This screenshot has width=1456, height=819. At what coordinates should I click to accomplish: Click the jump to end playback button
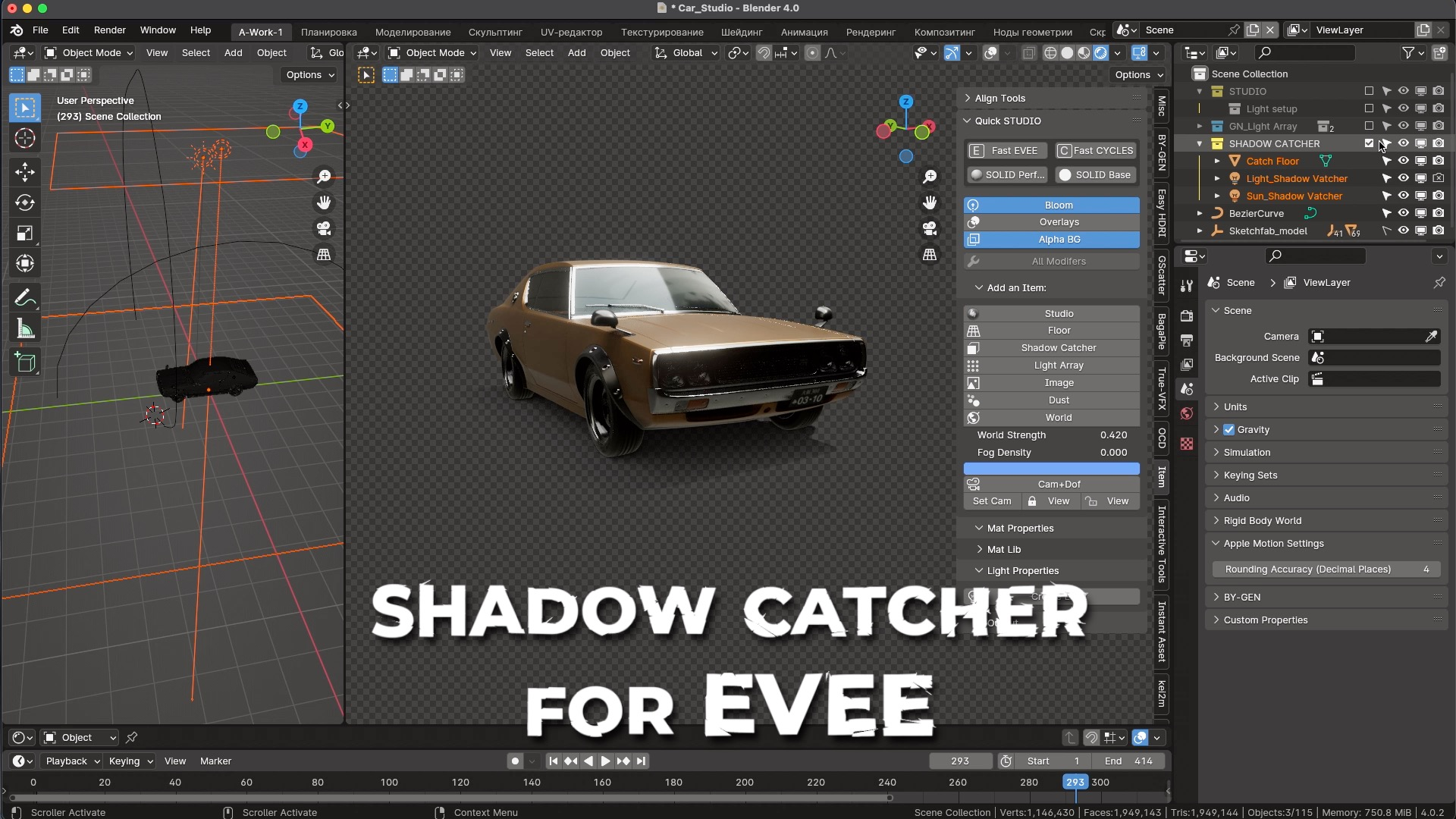(x=642, y=761)
